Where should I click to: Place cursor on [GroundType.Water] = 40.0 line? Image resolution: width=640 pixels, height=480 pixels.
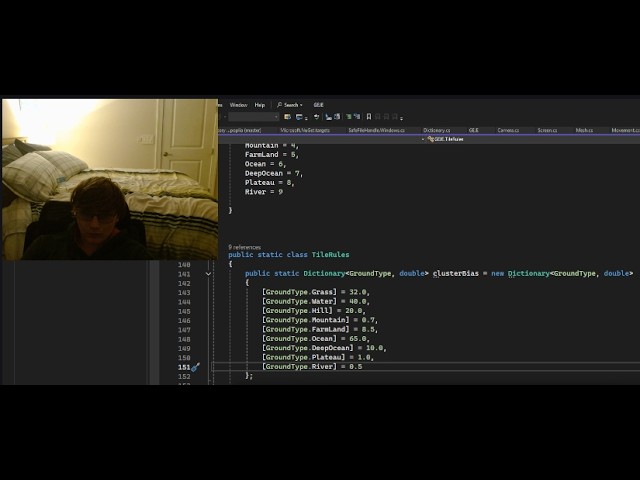[316, 302]
